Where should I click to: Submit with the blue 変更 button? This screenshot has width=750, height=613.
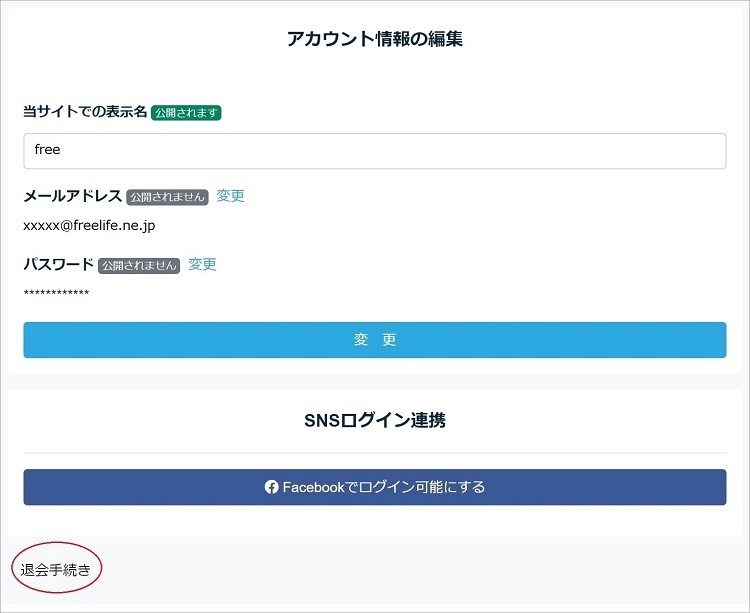point(375,340)
